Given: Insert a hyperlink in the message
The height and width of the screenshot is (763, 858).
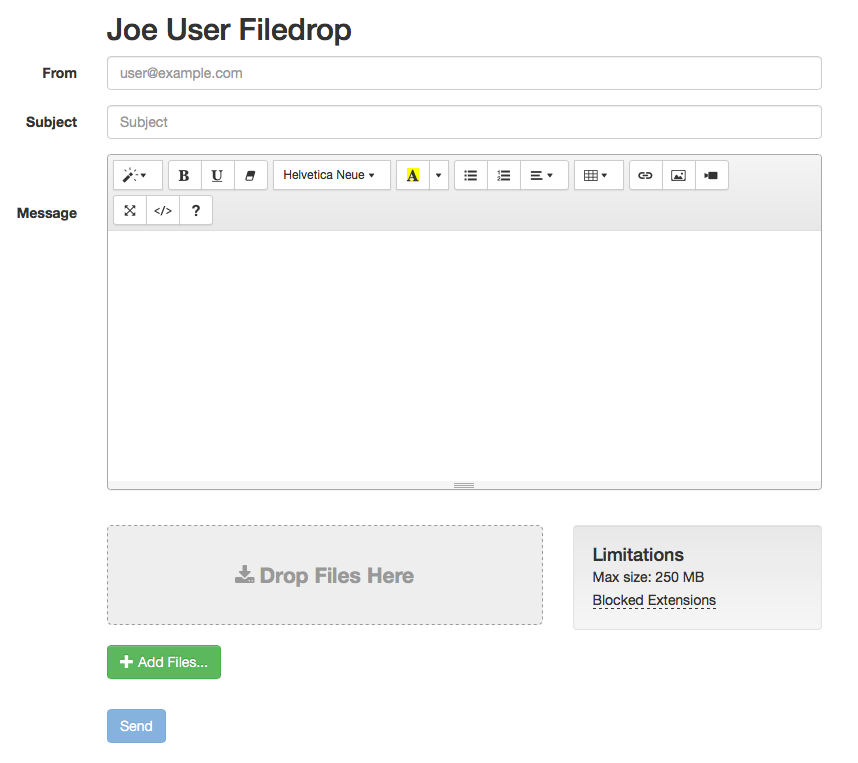Looking at the screenshot, I should coord(645,175).
